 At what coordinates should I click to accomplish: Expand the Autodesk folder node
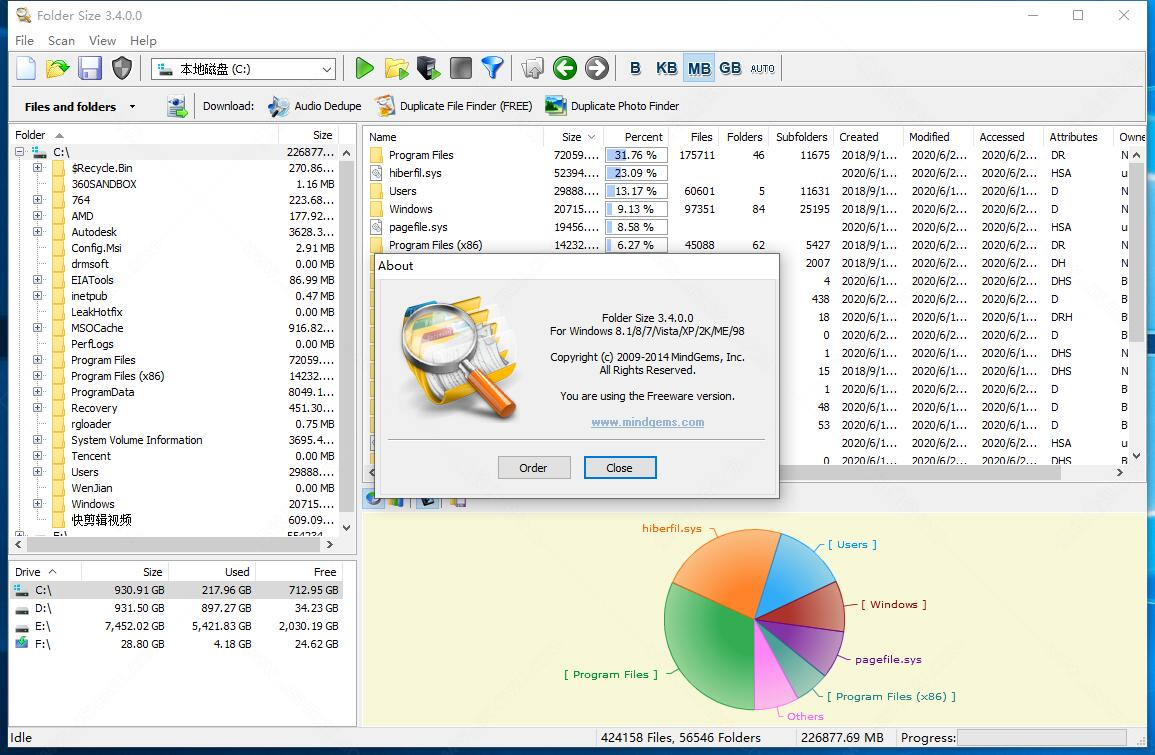click(37, 232)
